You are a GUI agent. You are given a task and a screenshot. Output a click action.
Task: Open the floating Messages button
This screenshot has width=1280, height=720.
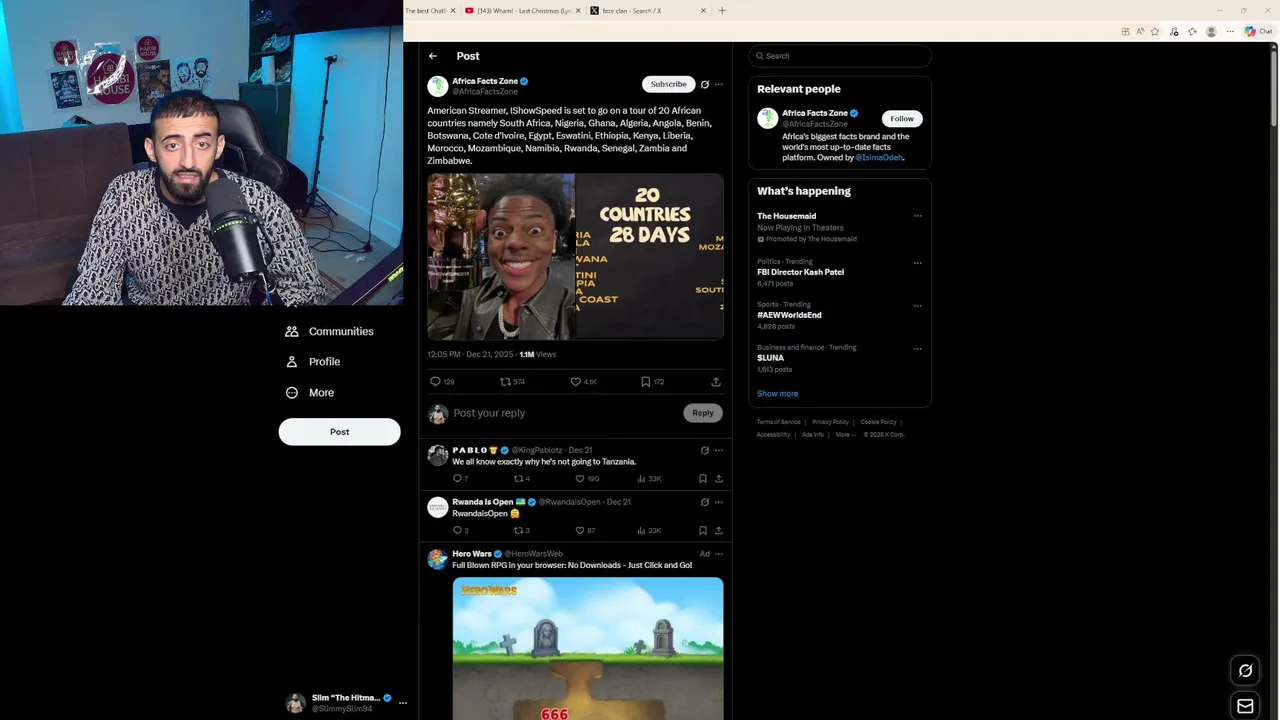pyautogui.click(x=1245, y=706)
